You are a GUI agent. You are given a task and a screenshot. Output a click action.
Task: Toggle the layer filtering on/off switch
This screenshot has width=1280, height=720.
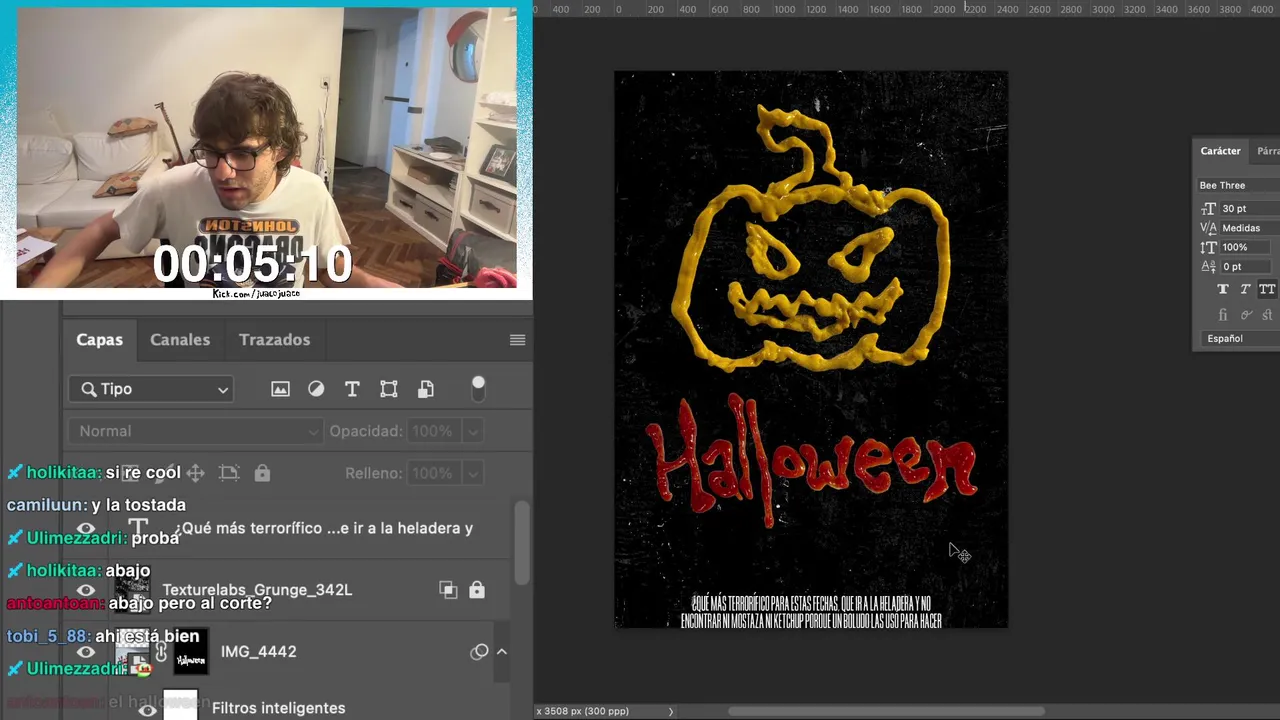tap(478, 389)
